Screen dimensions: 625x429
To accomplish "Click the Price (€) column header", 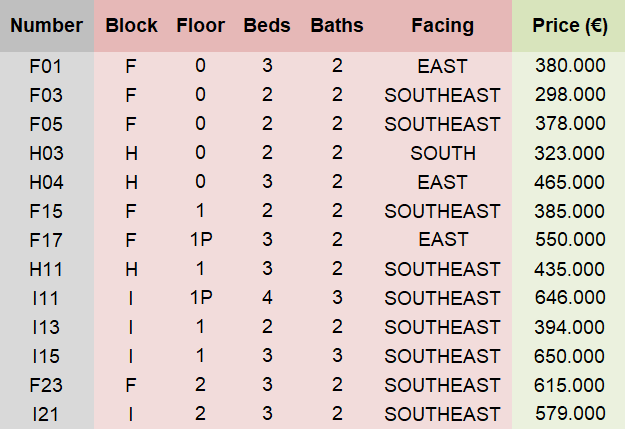I will [x=569, y=25].
